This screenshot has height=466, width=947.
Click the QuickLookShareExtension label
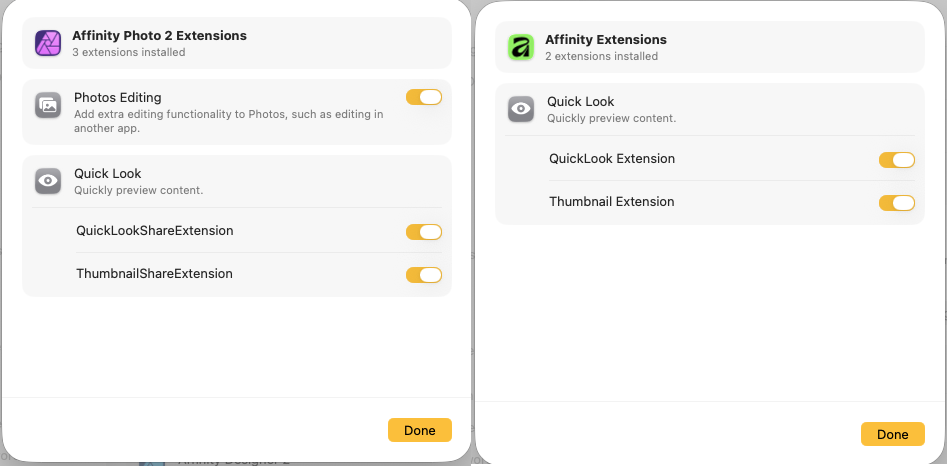[x=155, y=231]
